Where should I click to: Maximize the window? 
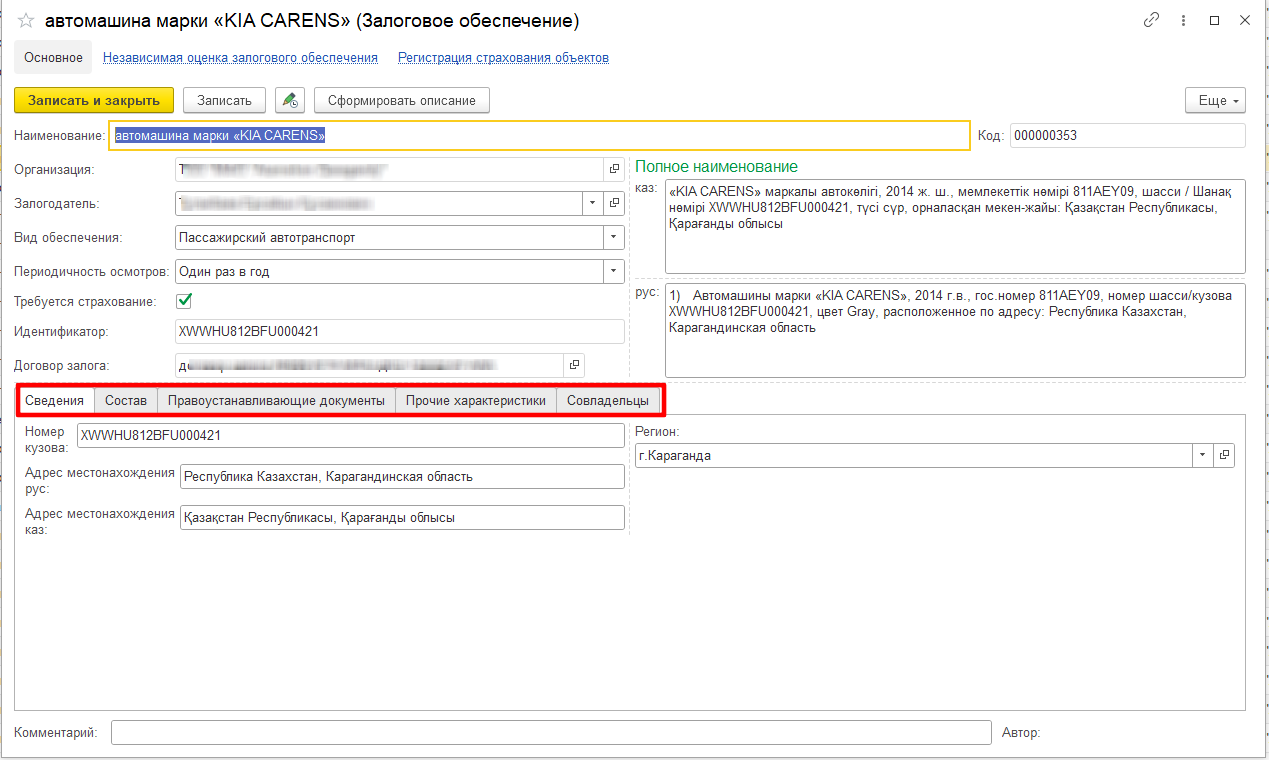[1214, 21]
